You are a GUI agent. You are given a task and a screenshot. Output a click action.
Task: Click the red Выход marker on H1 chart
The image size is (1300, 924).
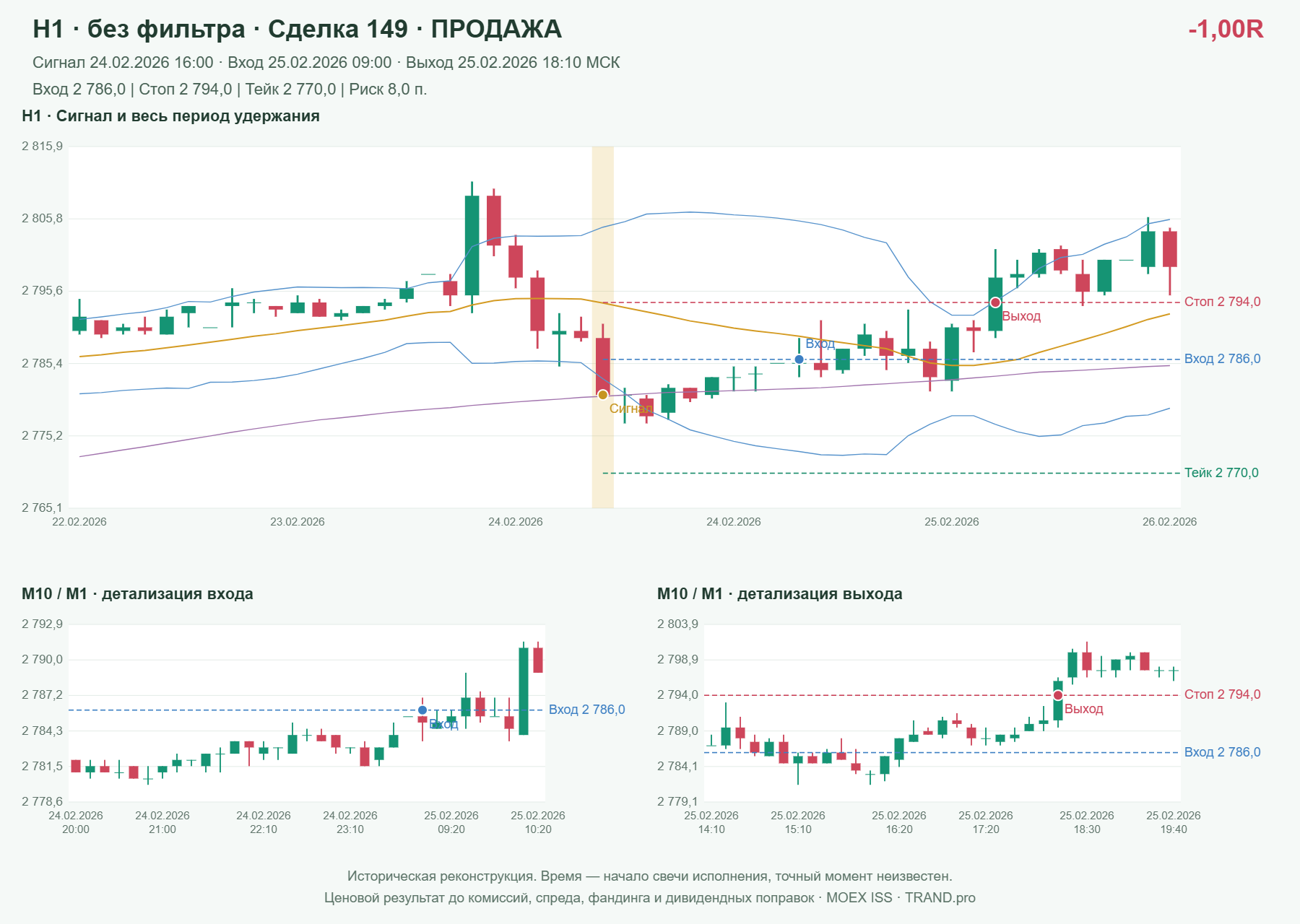[x=995, y=302]
